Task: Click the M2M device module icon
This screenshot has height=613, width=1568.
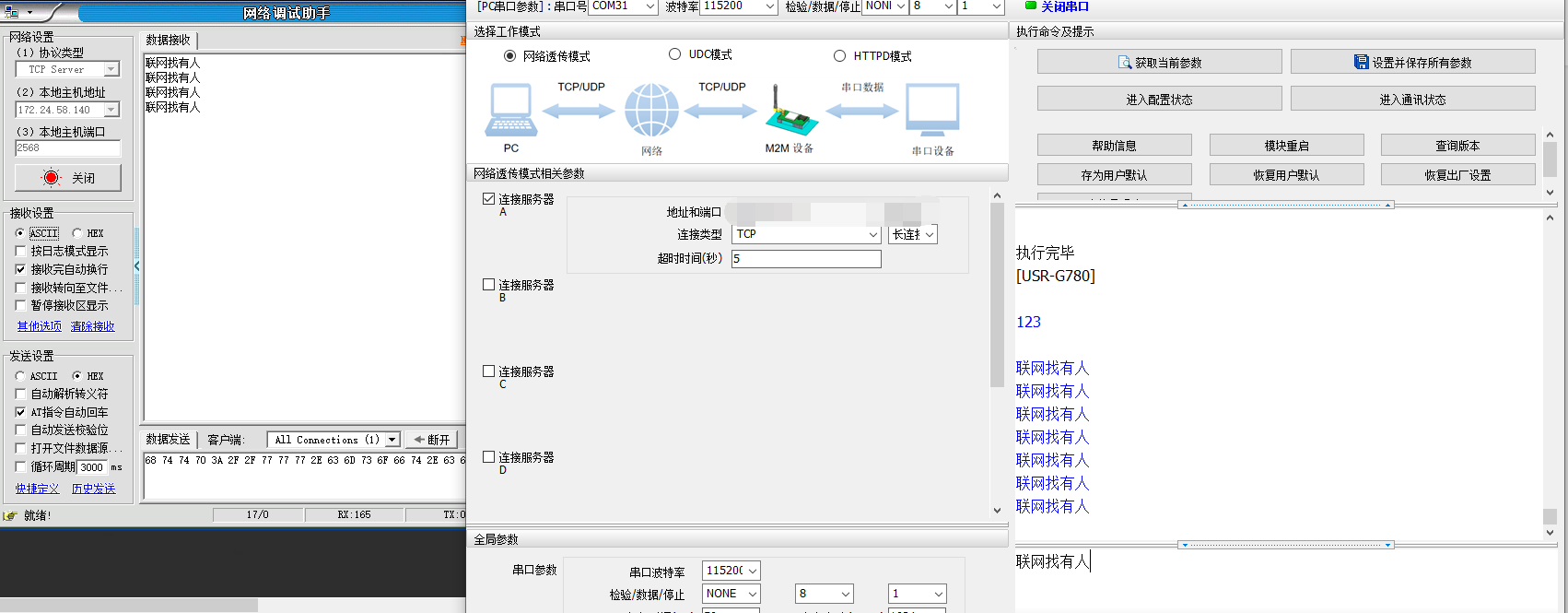Action: pyautogui.click(x=790, y=112)
